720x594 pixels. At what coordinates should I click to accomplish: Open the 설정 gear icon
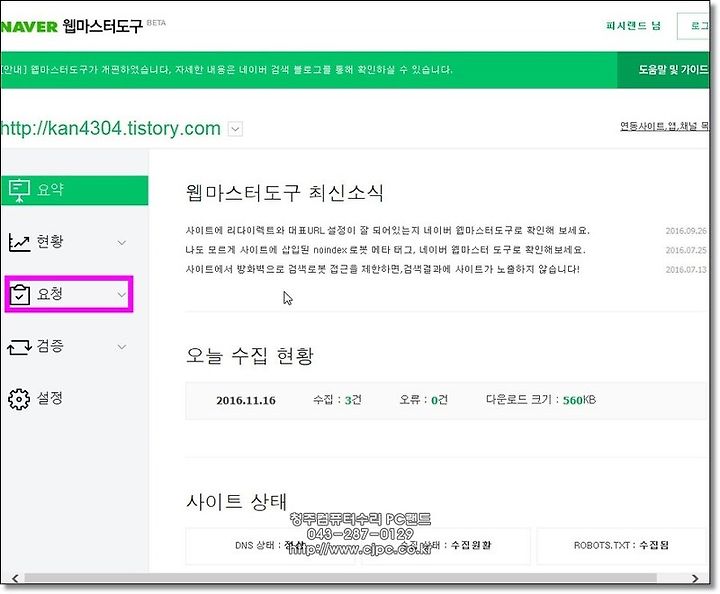(19, 398)
